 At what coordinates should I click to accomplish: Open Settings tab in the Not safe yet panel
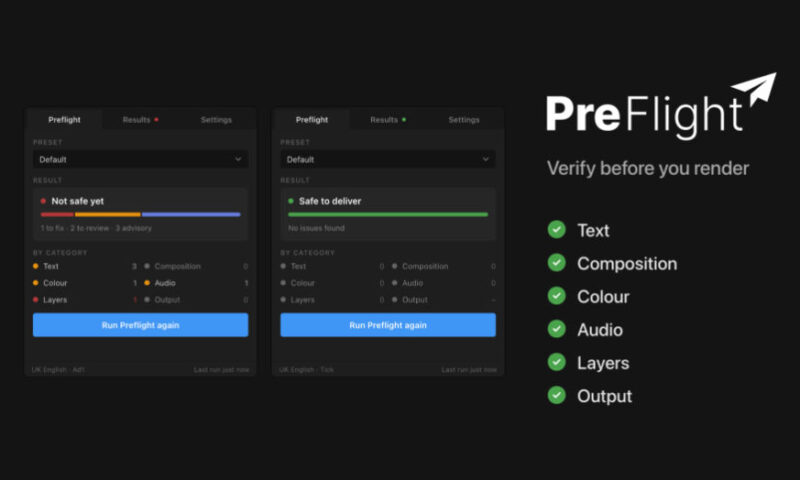click(x=216, y=119)
